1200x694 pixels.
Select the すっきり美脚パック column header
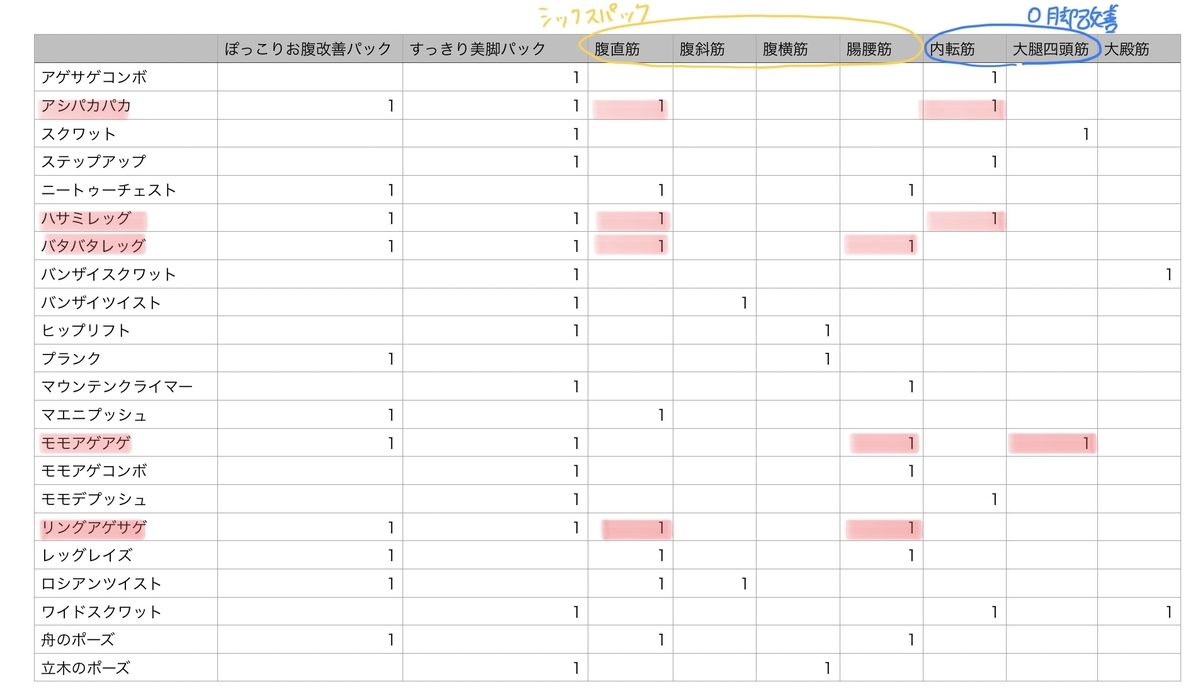pos(495,49)
